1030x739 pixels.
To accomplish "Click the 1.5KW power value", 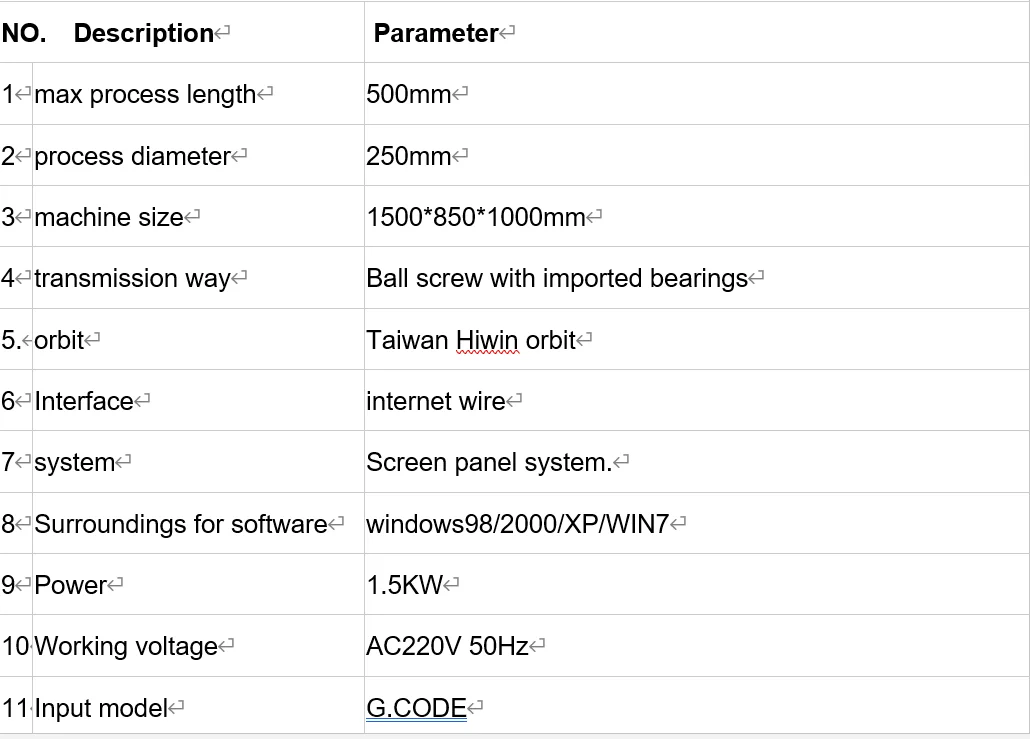I will tap(405, 585).
